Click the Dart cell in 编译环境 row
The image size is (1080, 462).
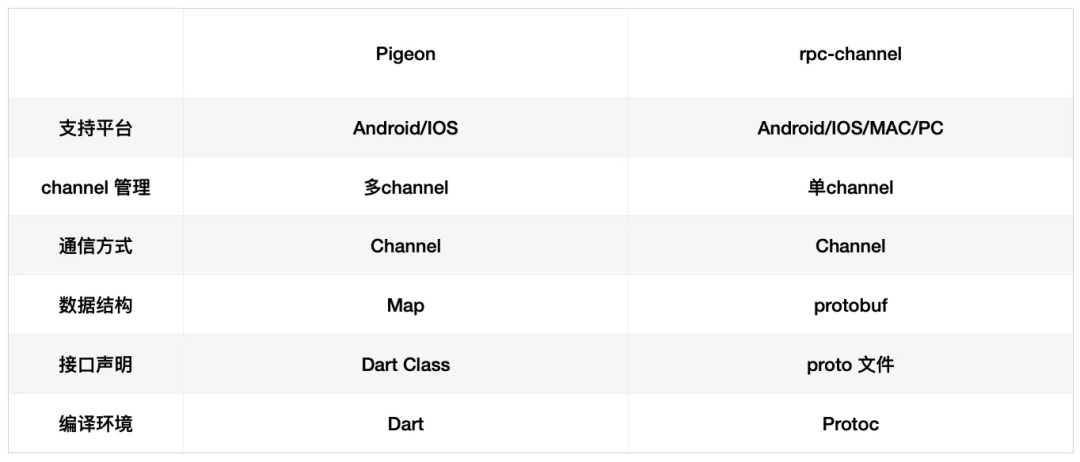coord(405,423)
